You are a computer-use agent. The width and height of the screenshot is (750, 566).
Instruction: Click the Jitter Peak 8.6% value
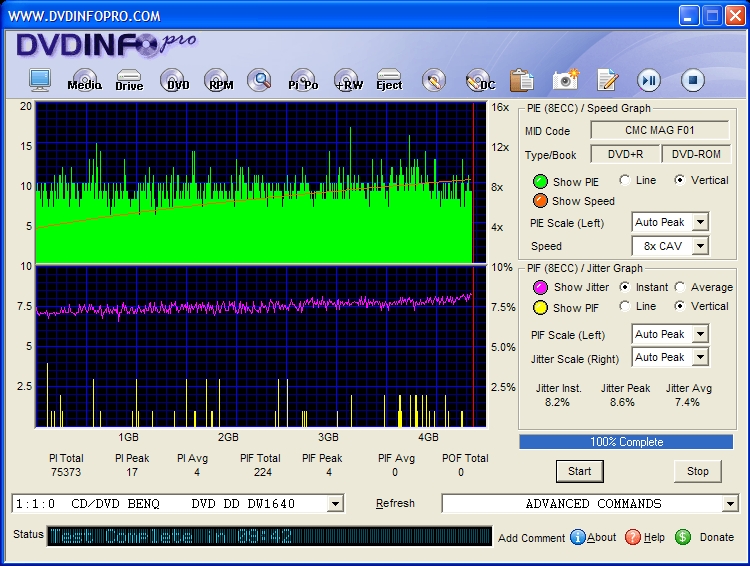click(622, 402)
